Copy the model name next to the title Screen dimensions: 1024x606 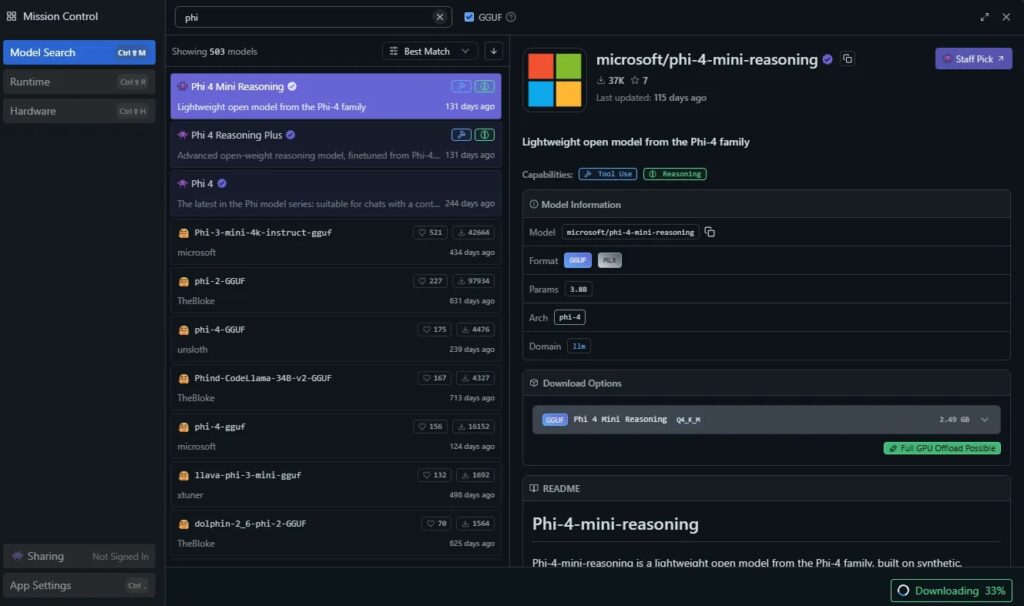pyautogui.click(x=848, y=59)
